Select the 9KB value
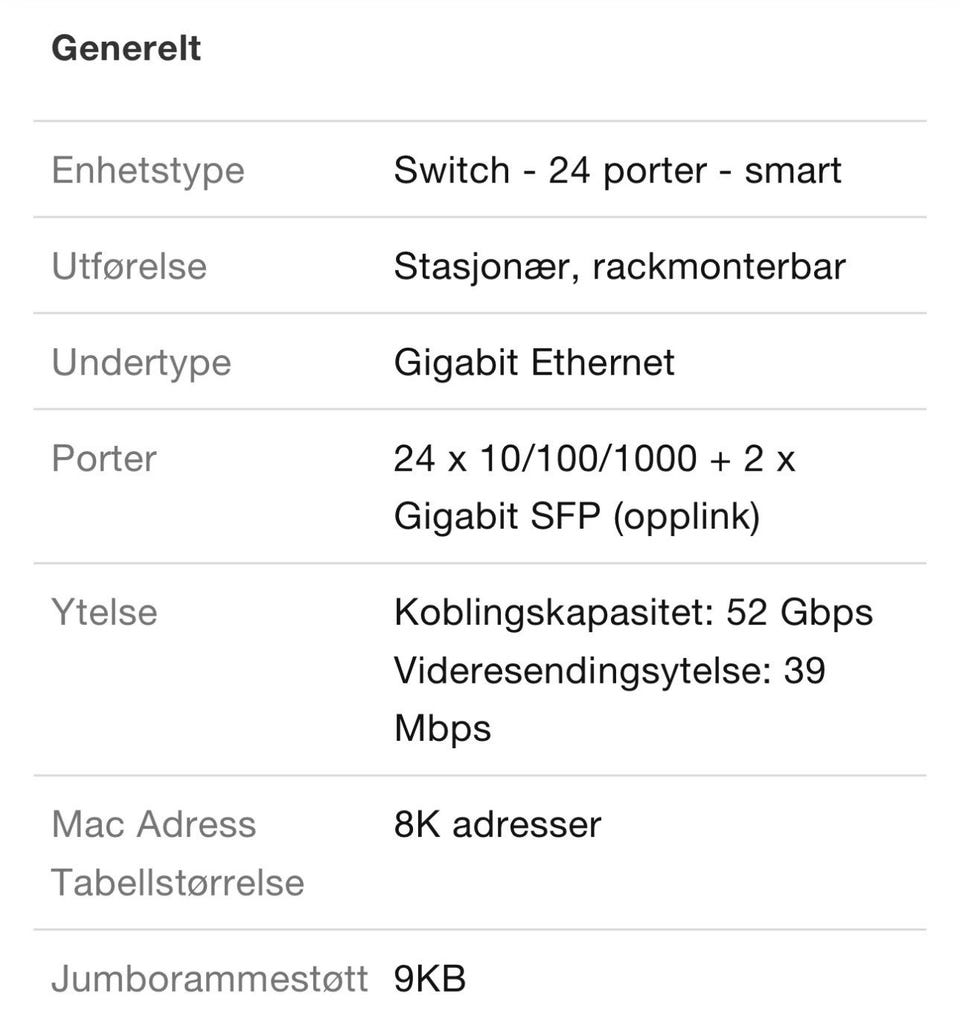The width and height of the screenshot is (960, 1020). [x=430, y=979]
